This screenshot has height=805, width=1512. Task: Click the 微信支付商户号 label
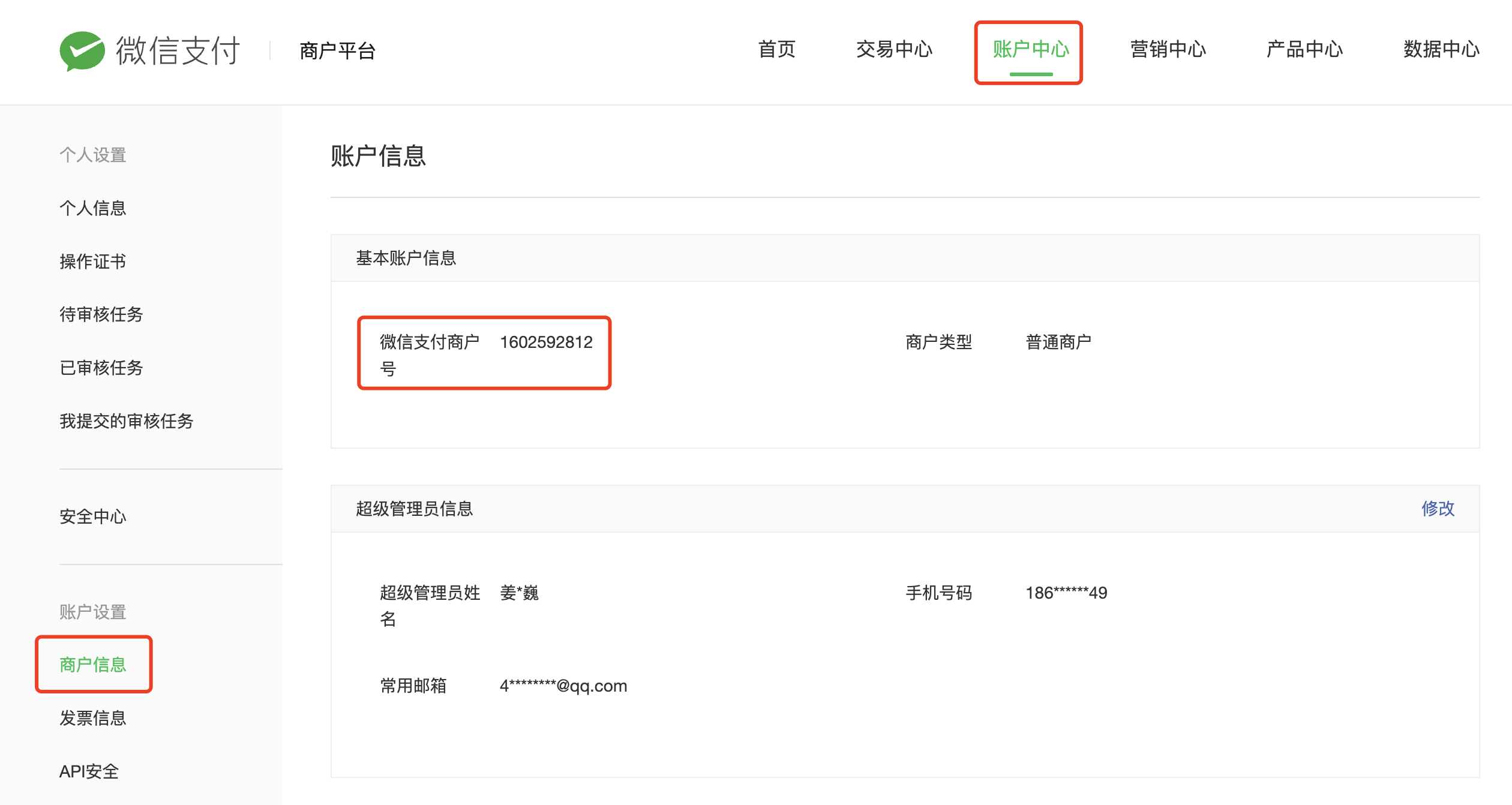pos(430,355)
